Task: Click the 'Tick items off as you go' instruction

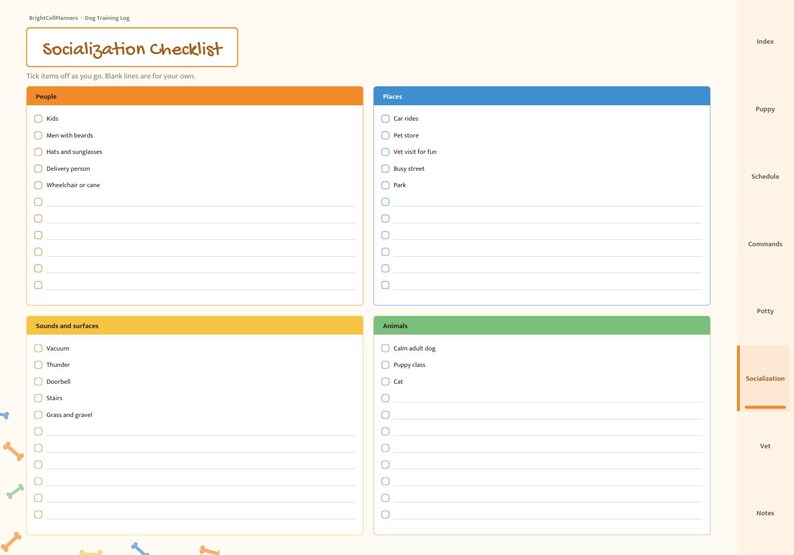Action: click(x=111, y=76)
